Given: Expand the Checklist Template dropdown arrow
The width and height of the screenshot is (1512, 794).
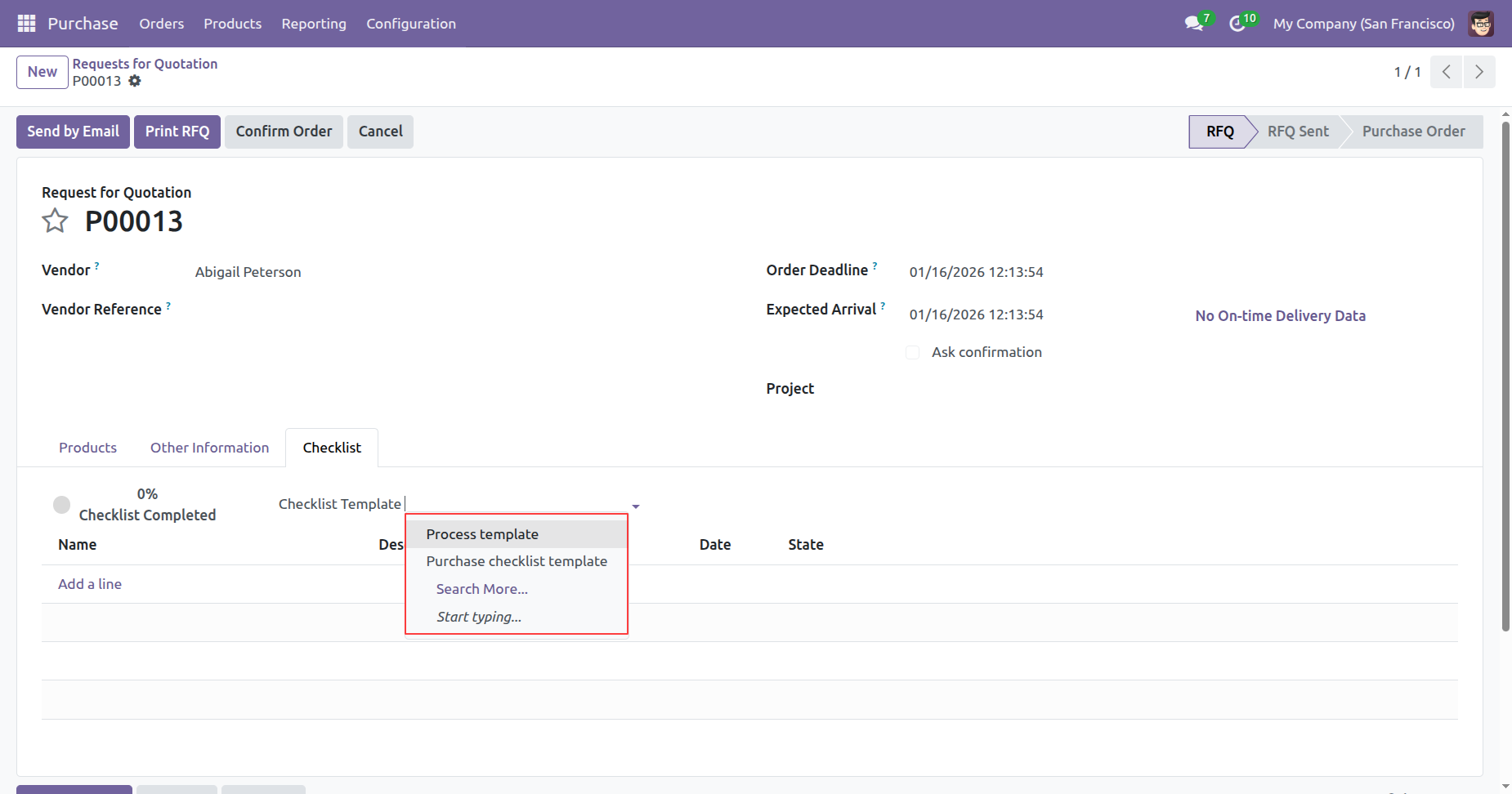Looking at the screenshot, I should (x=635, y=506).
